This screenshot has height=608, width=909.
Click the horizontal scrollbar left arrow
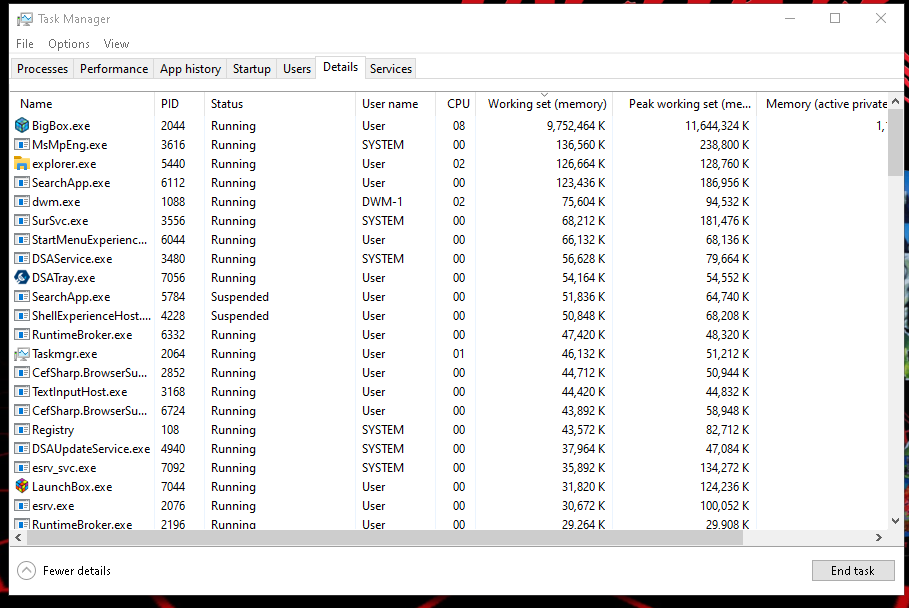pos(19,538)
